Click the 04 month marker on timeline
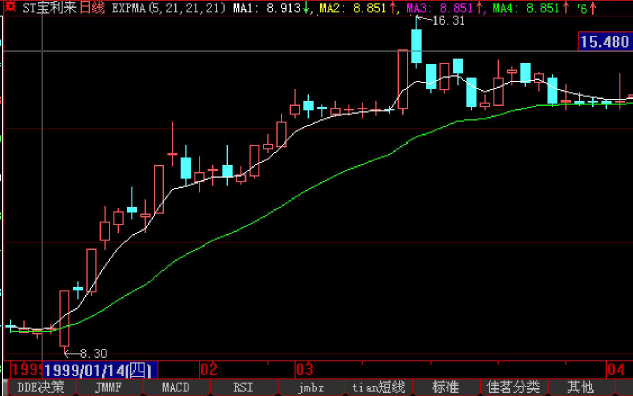 tap(616, 369)
